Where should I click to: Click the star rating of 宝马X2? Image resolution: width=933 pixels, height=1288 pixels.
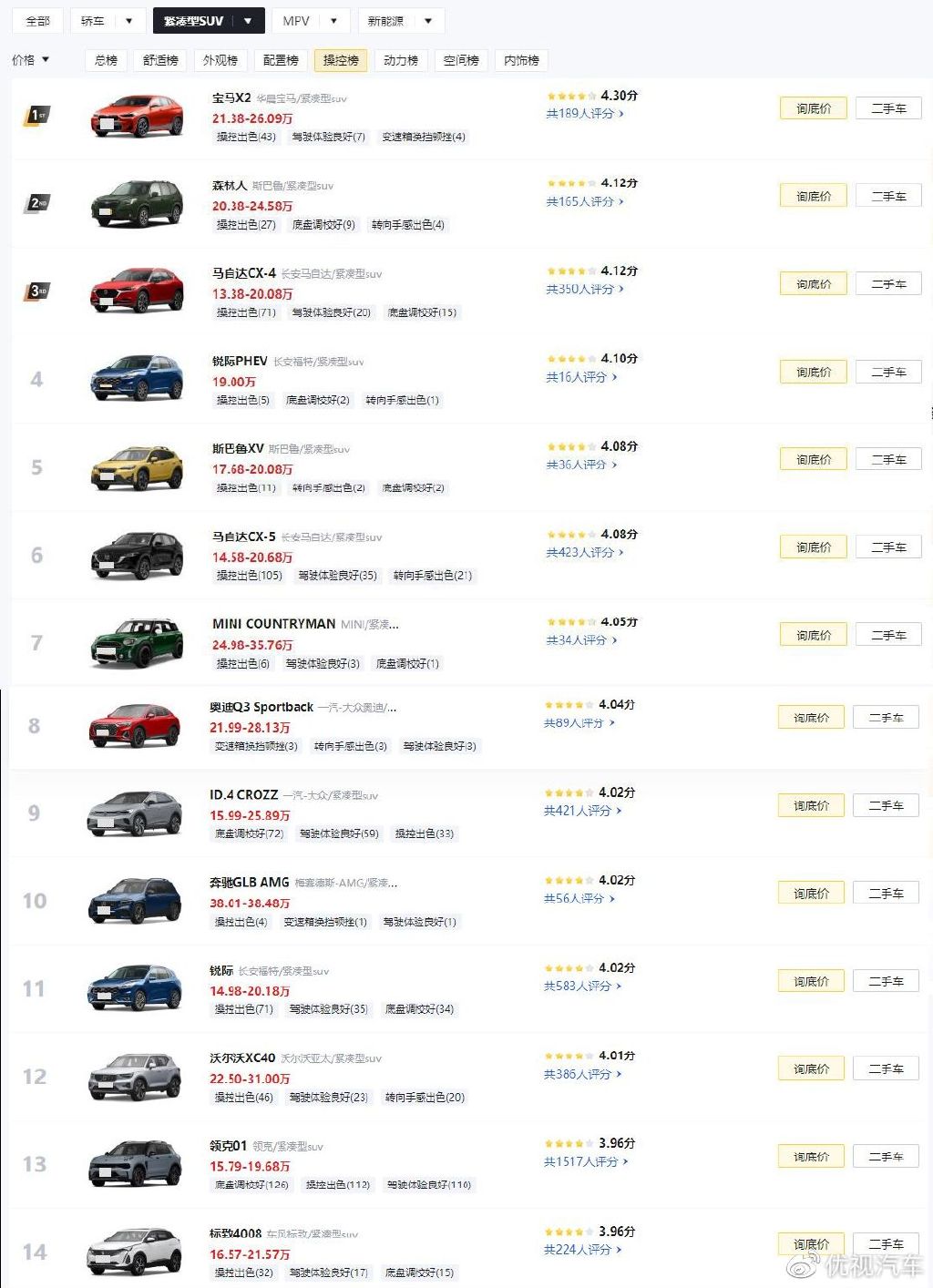coord(571,96)
